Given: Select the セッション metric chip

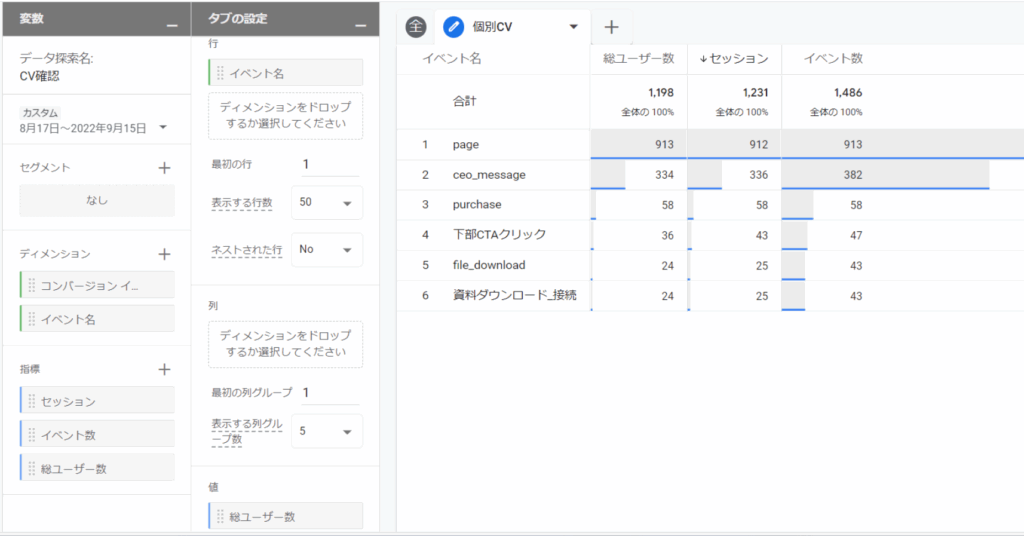Looking at the screenshot, I should tap(97, 401).
